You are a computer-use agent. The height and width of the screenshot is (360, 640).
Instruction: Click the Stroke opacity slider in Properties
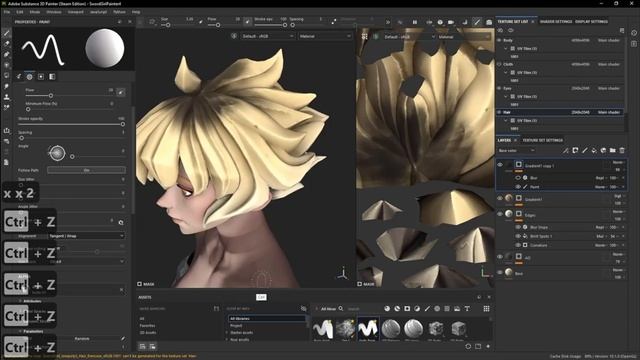point(71,124)
